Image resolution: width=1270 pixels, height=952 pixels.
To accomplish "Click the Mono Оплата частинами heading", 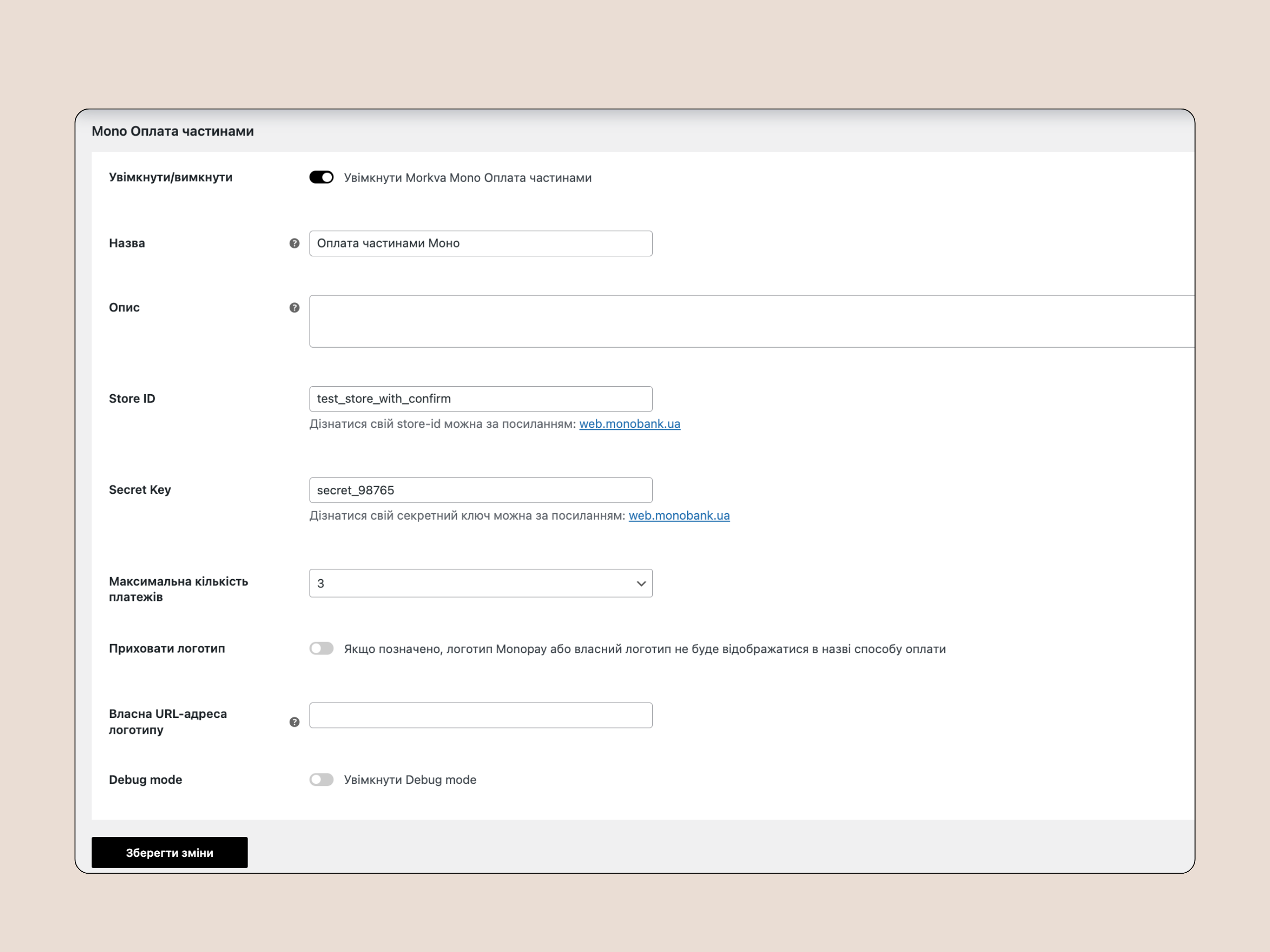I will pos(173,131).
